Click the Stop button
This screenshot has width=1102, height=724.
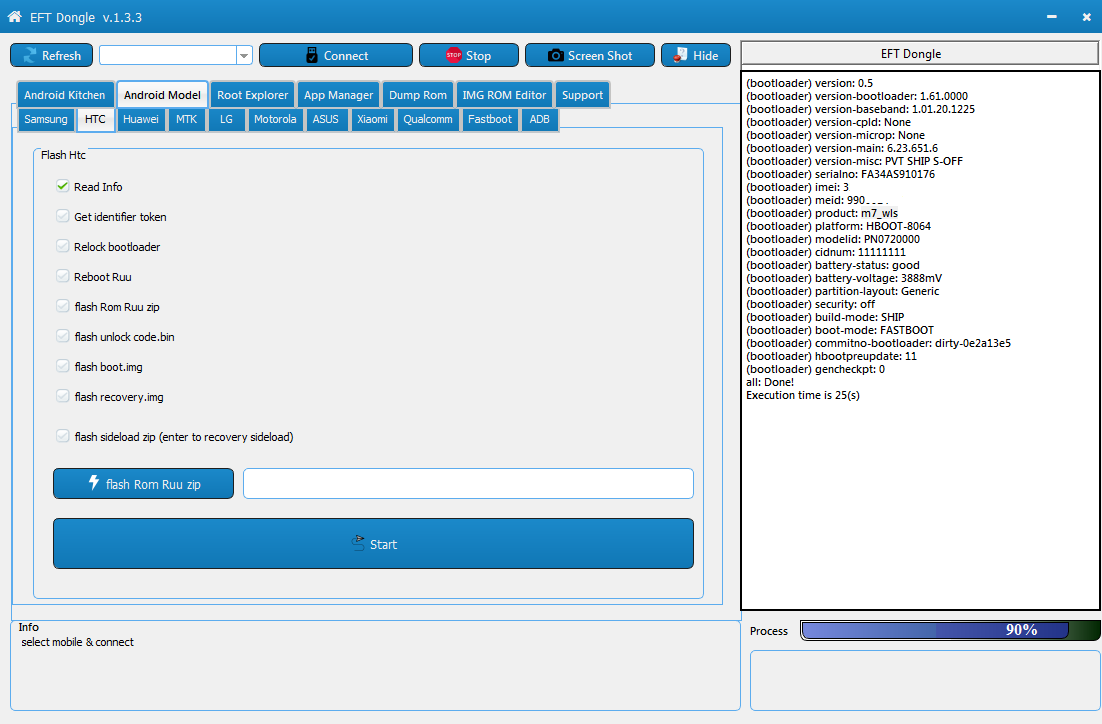tap(469, 56)
